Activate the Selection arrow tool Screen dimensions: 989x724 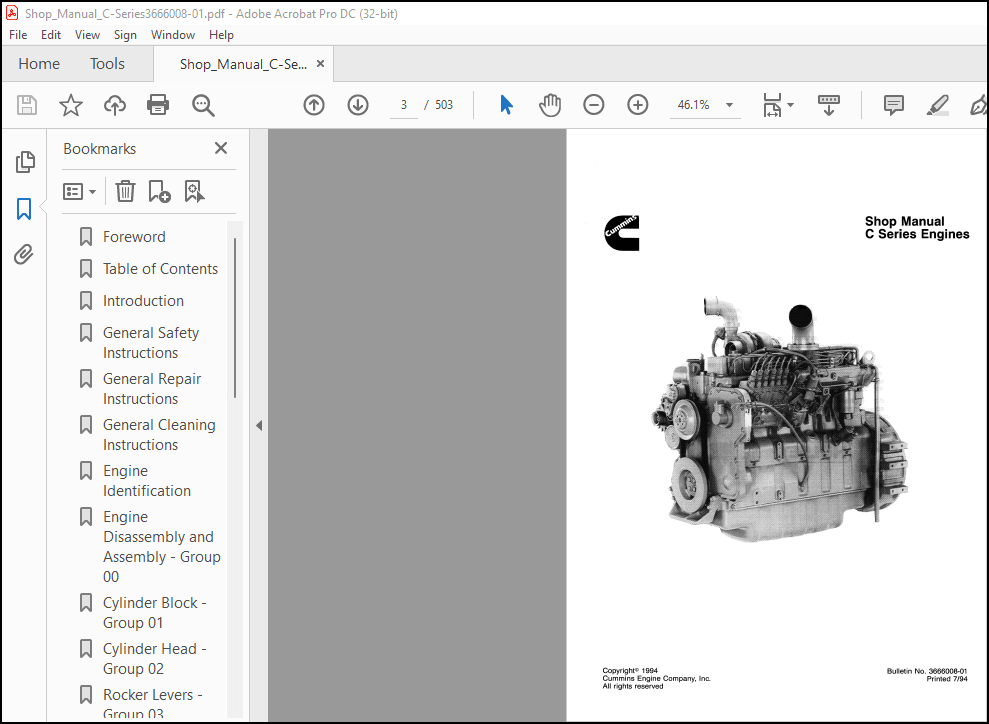point(506,105)
